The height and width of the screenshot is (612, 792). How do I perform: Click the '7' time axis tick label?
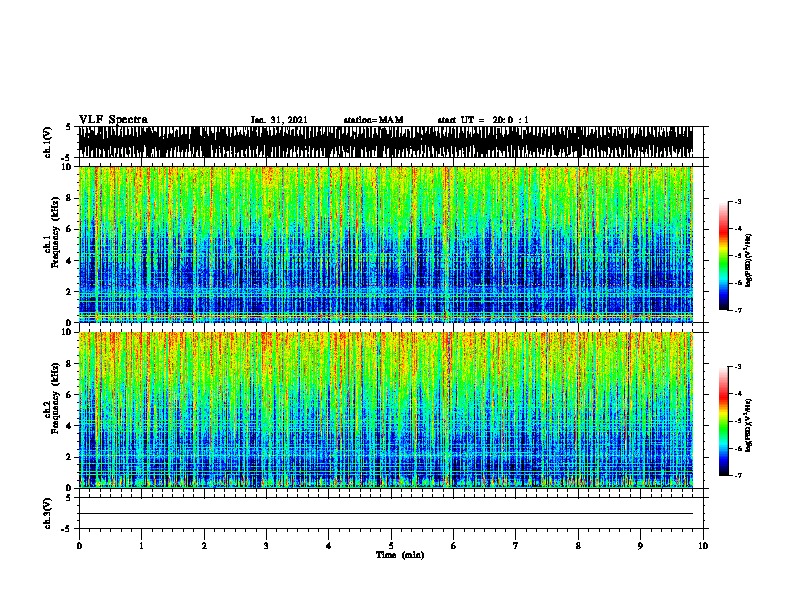click(x=516, y=545)
